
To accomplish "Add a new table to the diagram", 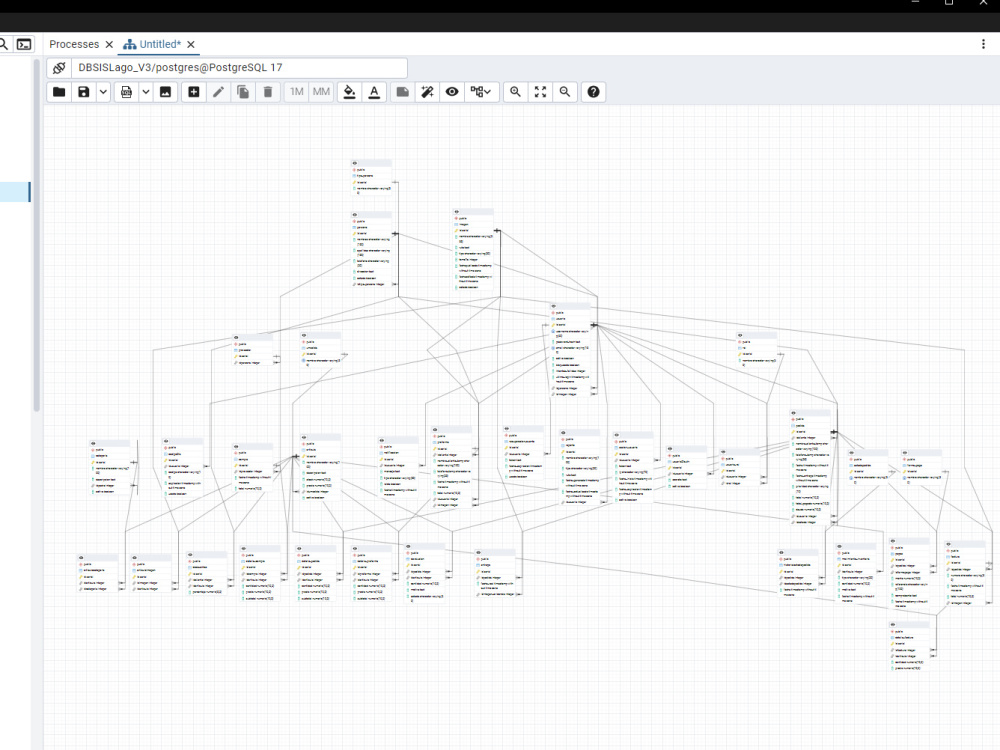I will coord(193,92).
